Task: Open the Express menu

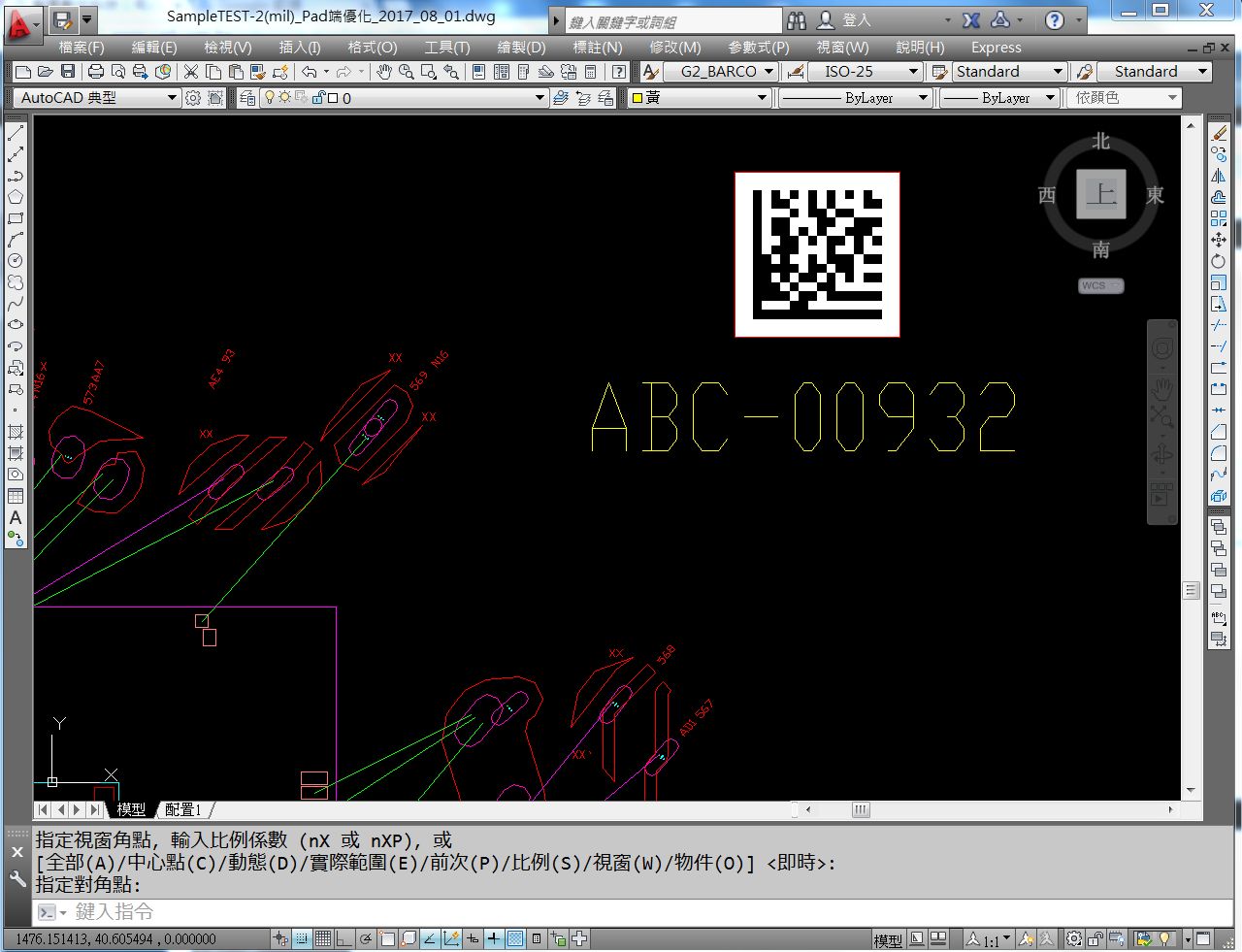Action: (997, 48)
